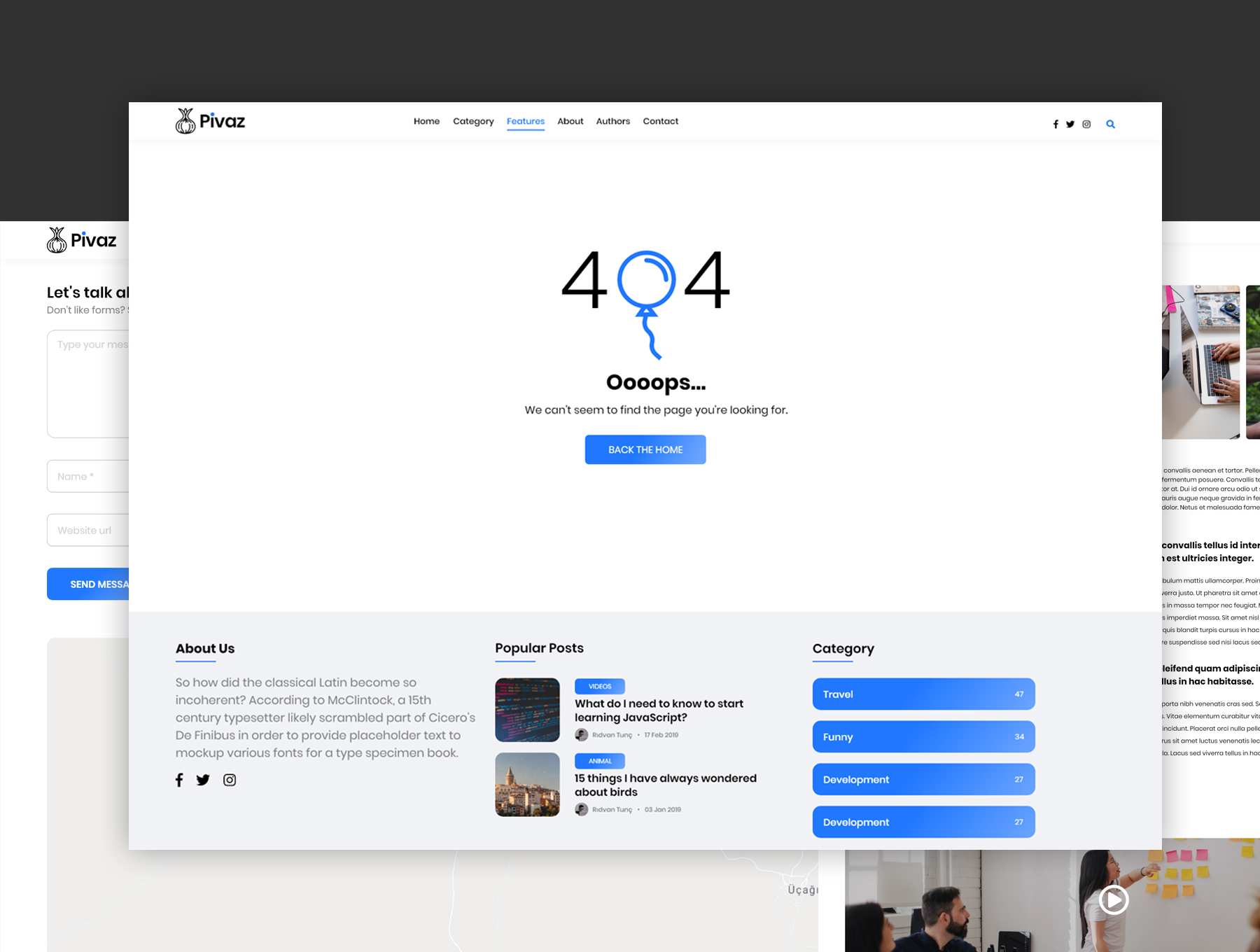This screenshot has height=952, width=1260.
Task: Click the VIDEOS tag badge
Action: [600, 687]
